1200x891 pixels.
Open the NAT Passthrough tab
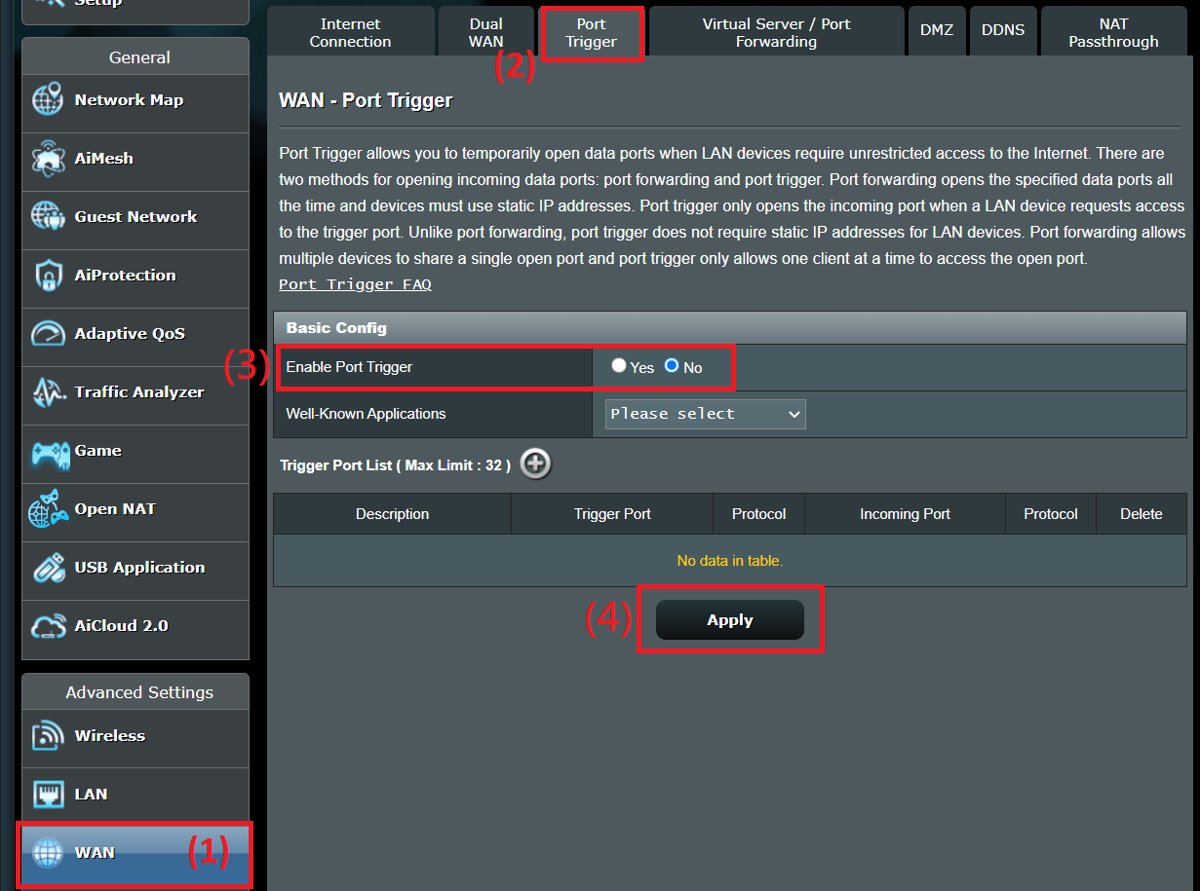point(1113,32)
